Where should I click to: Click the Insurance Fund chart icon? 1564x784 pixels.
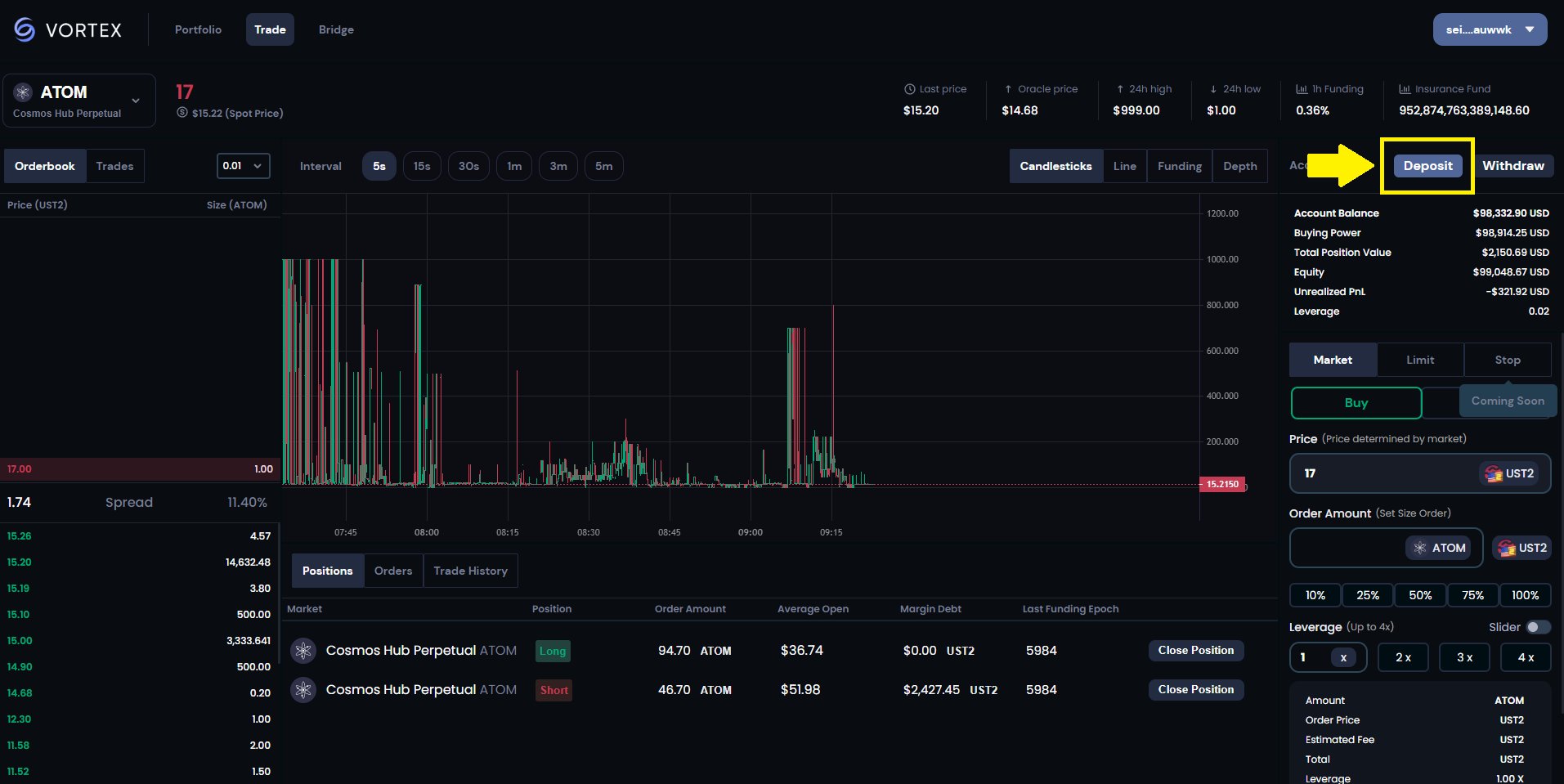pyautogui.click(x=1404, y=88)
